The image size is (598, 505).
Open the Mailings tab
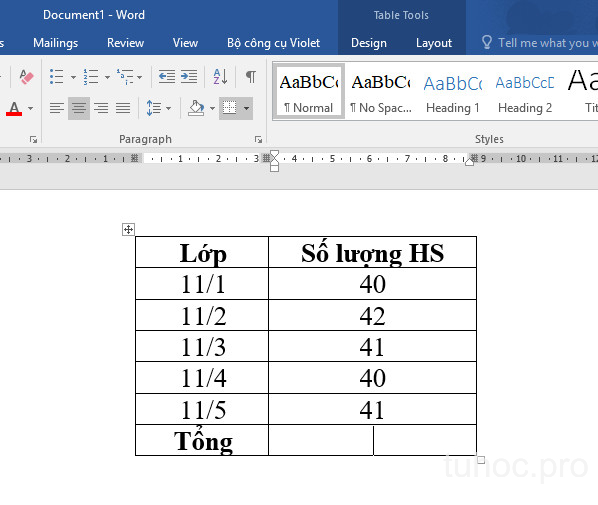(x=56, y=43)
